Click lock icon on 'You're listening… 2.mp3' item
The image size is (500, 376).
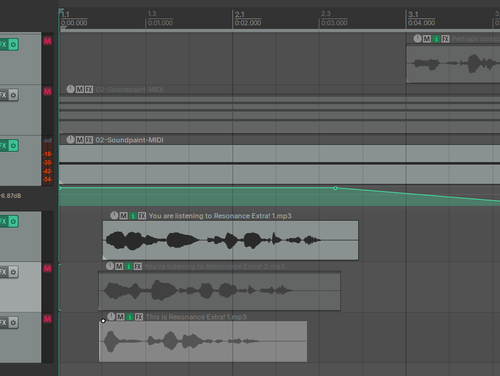click(x=110, y=266)
